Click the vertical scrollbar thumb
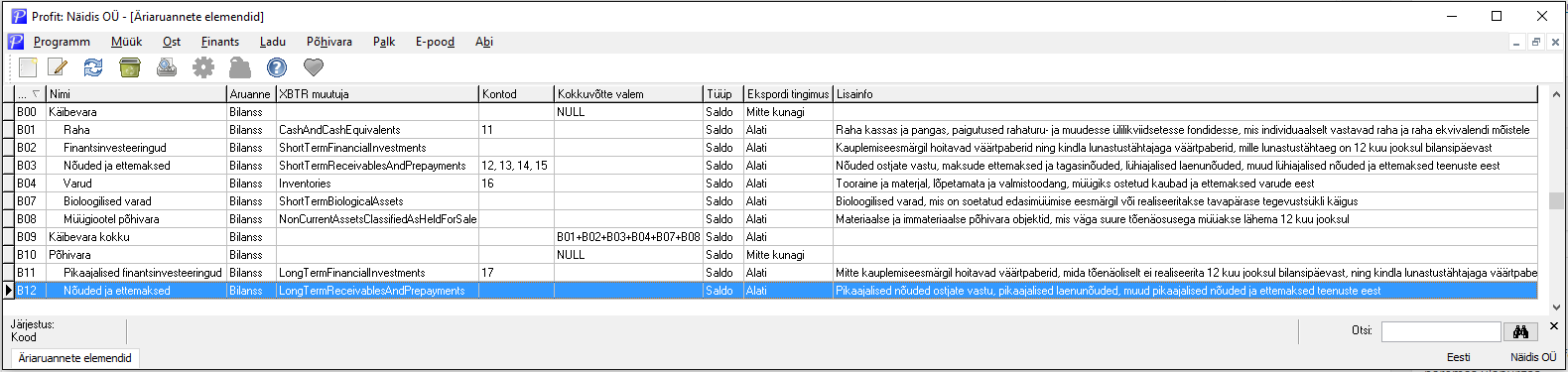This screenshot has height=372, width=1568. pos(1555,200)
